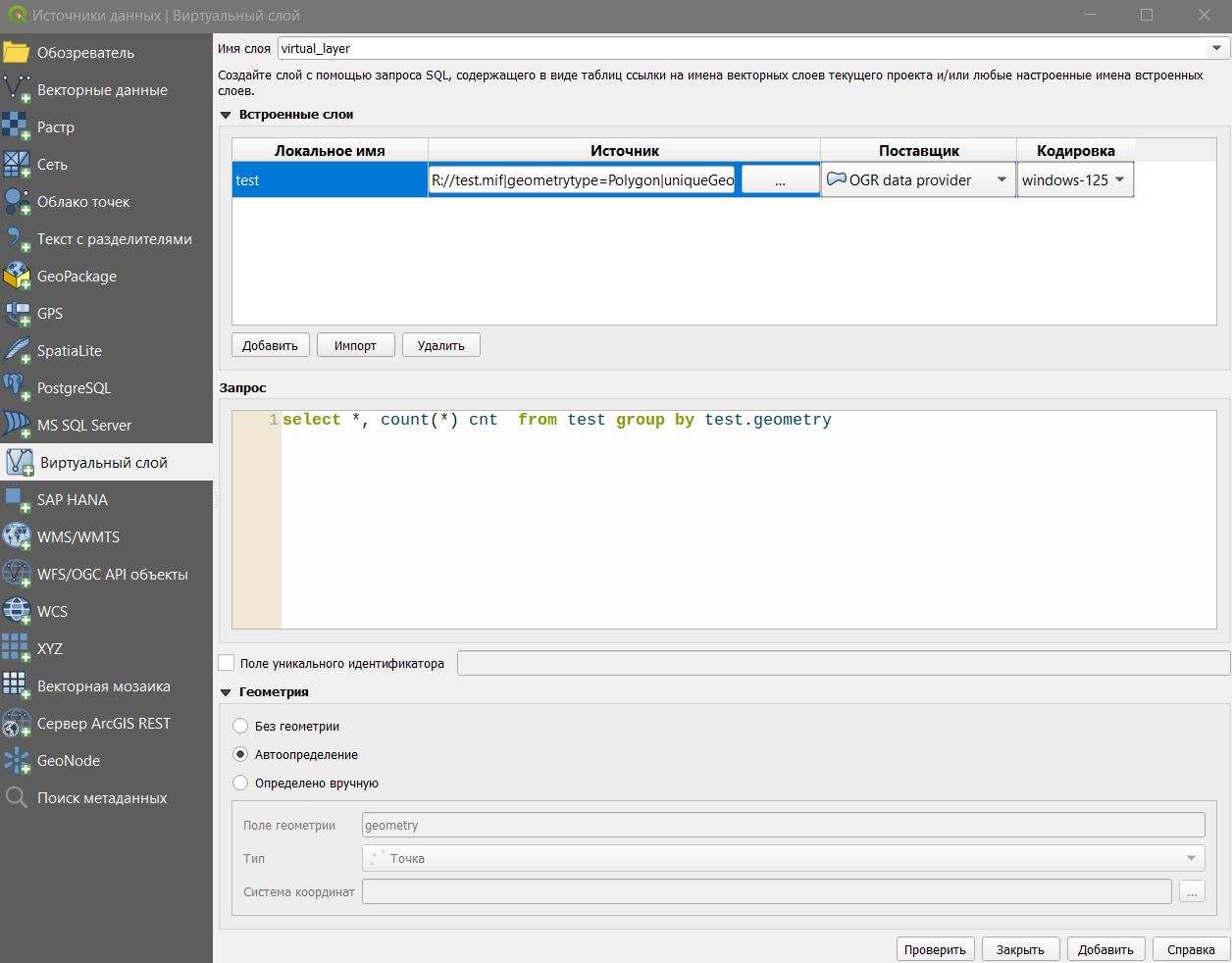1232x963 pixels.
Task: Open the Point cloud (Облако точек) icon
Action: (17, 202)
